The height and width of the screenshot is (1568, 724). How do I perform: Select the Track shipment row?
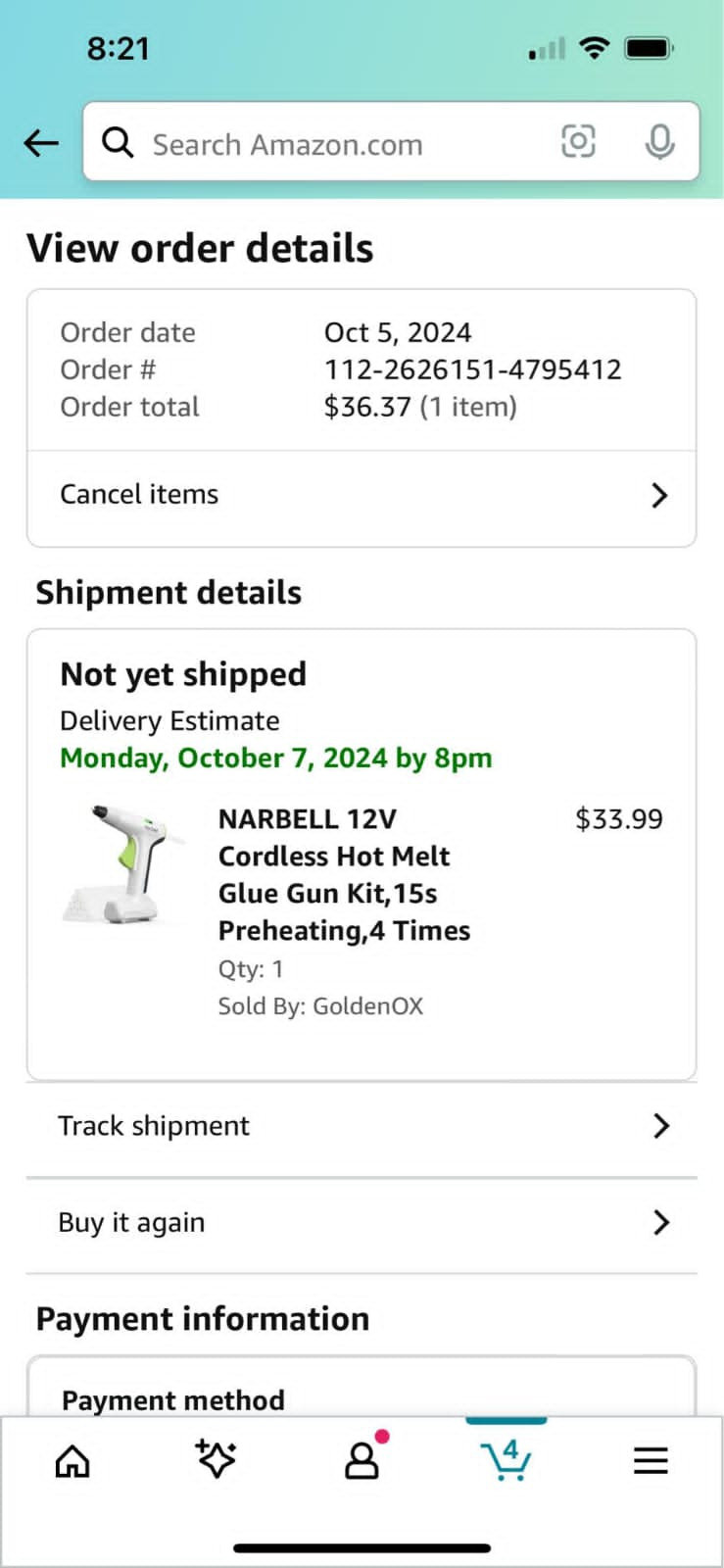(154, 1126)
